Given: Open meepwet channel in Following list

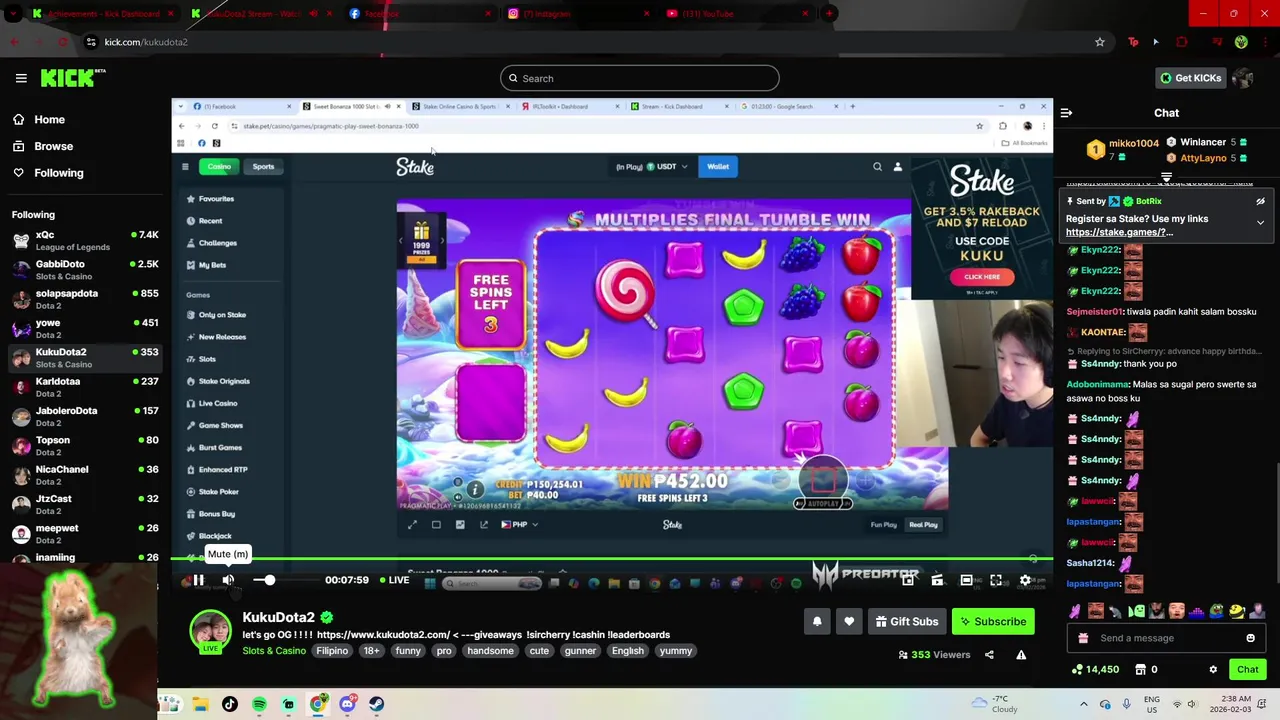Looking at the screenshot, I should click(85, 534).
